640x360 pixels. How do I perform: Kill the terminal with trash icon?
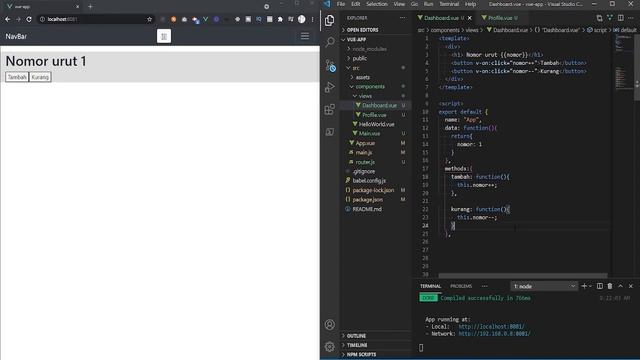pyautogui.click(x=610, y=286)
